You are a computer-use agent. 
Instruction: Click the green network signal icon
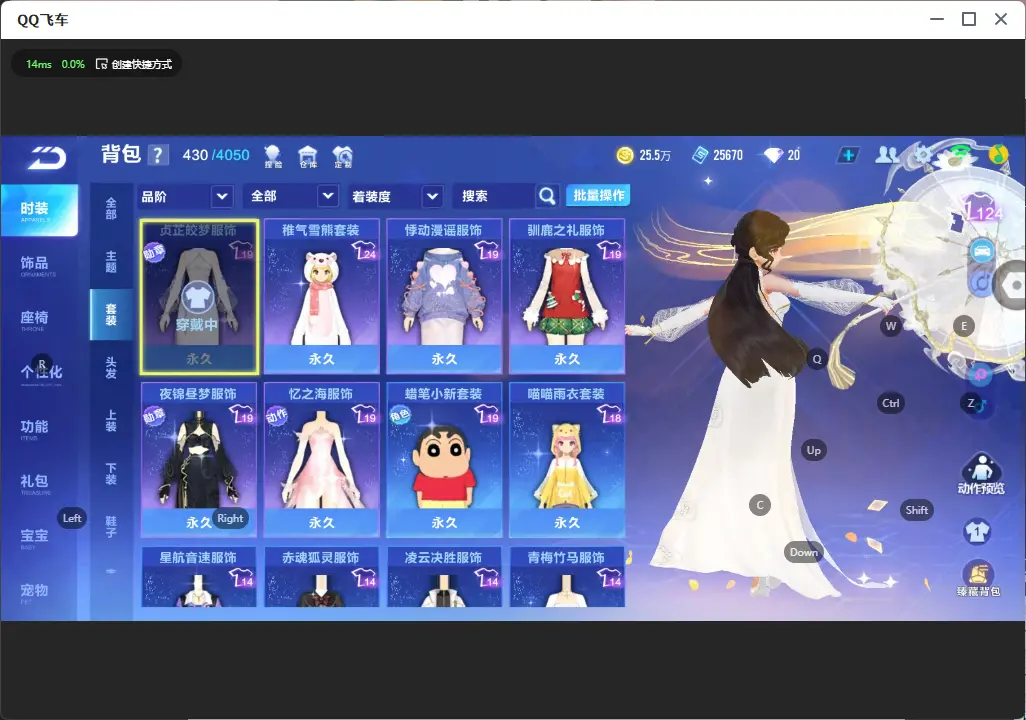[961, 154]
